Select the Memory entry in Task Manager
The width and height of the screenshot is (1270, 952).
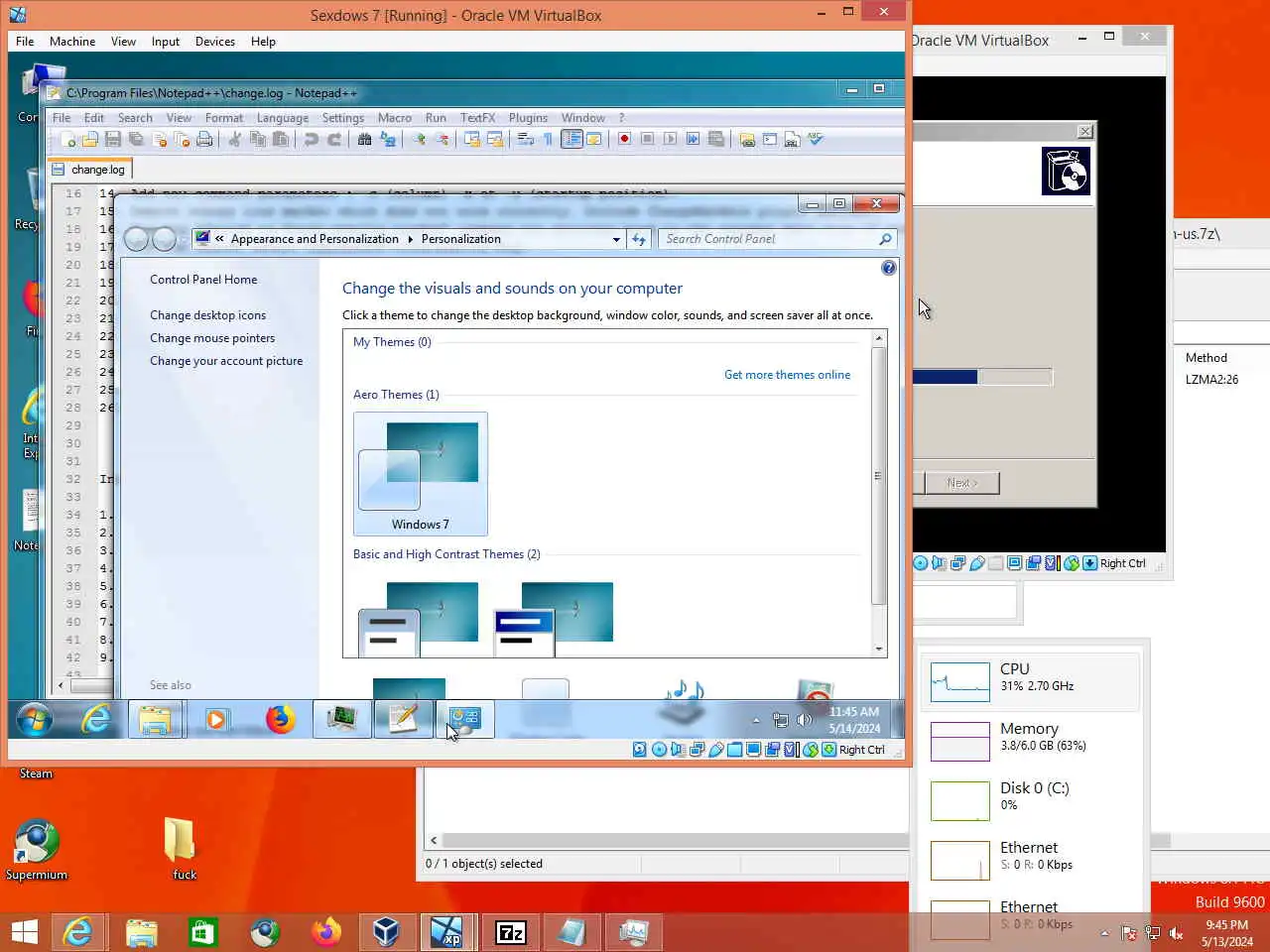[x=1032, y=741]
